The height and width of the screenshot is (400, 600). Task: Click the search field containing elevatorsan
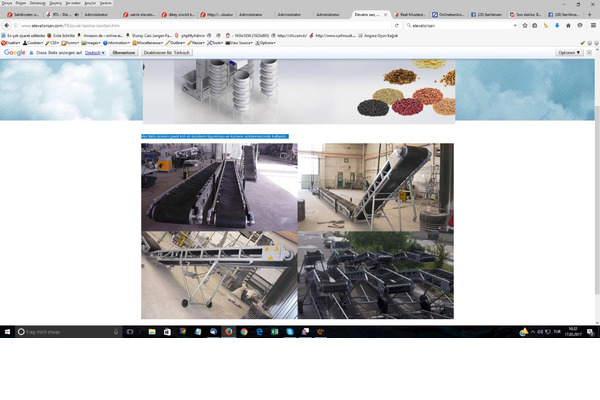click(461, 25)
